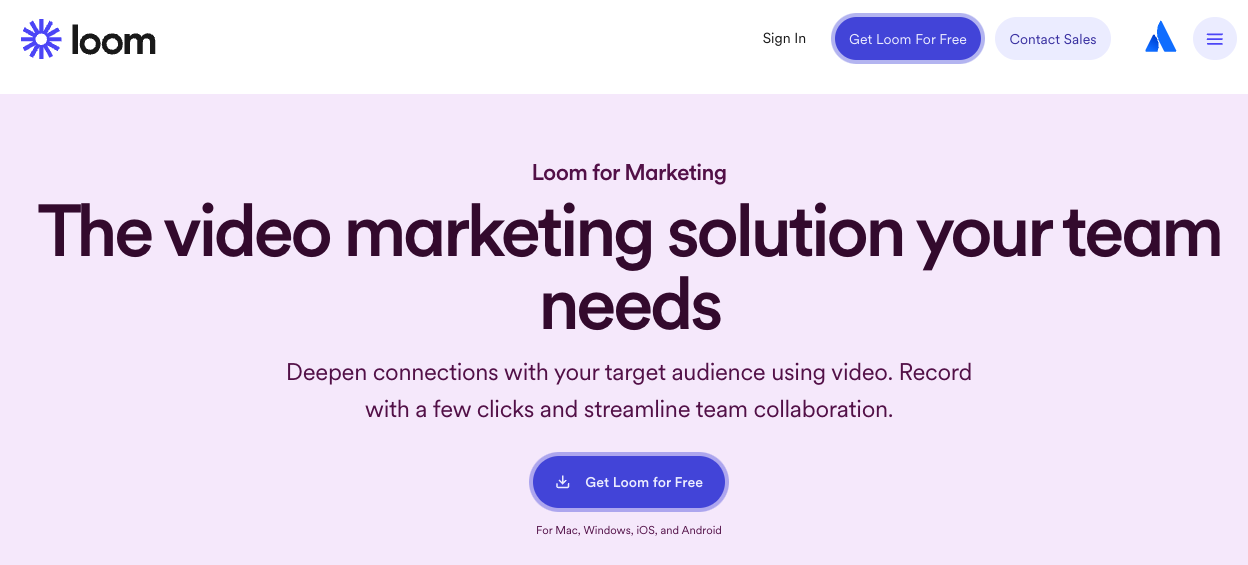Click the loom wordmark text in header
The height and width of the screenshot is (565, 1248).
[113, 41]
